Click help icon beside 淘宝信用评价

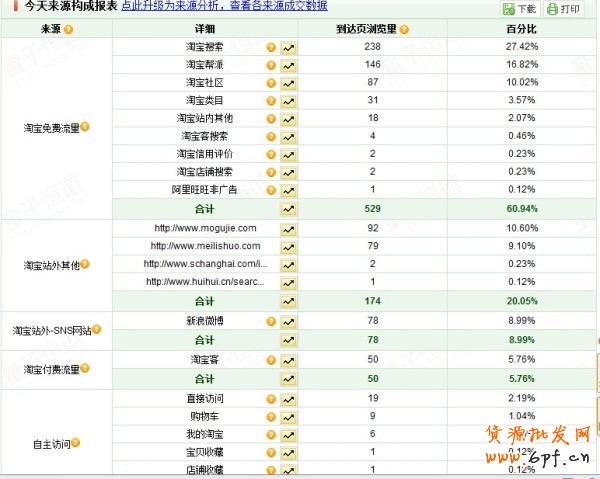pyautogui.click(x=271, y=155)
